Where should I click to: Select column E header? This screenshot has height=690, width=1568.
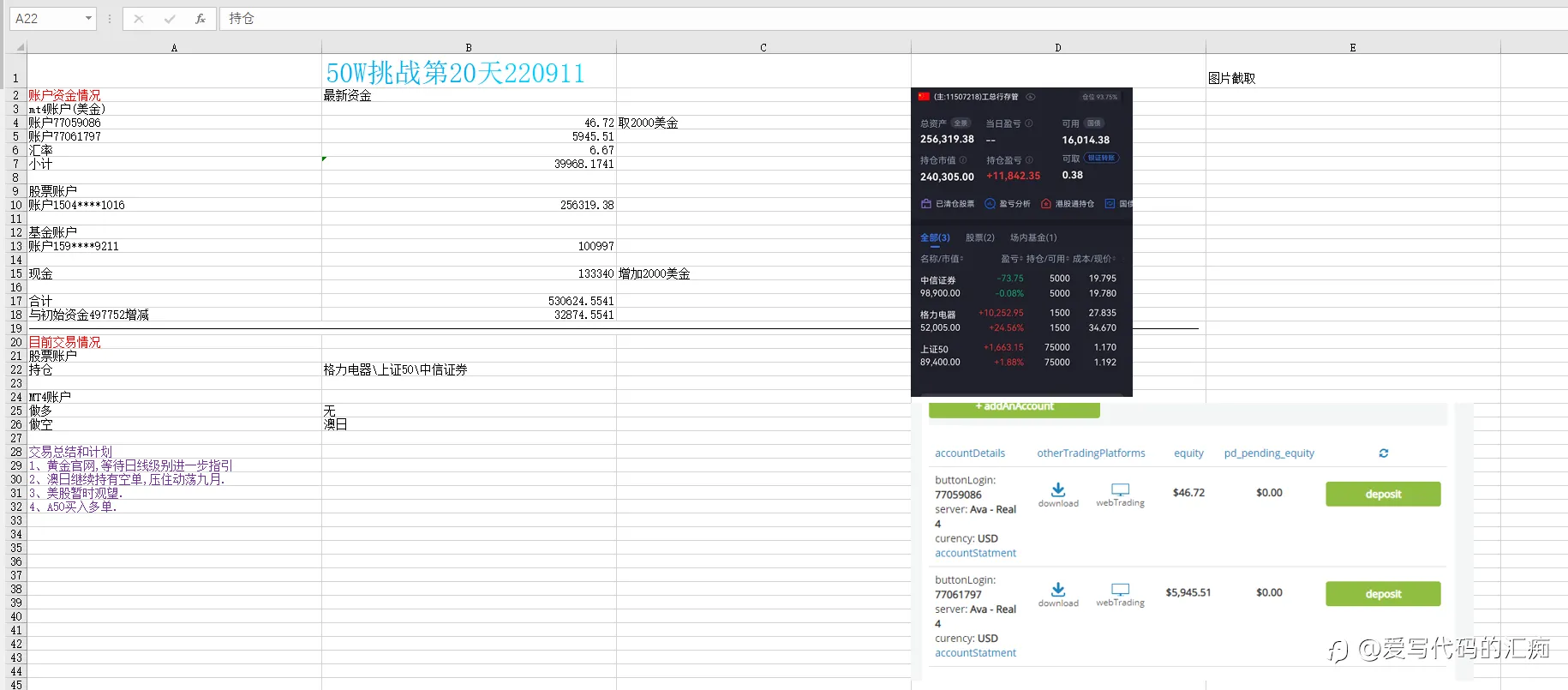(1353, 47)
